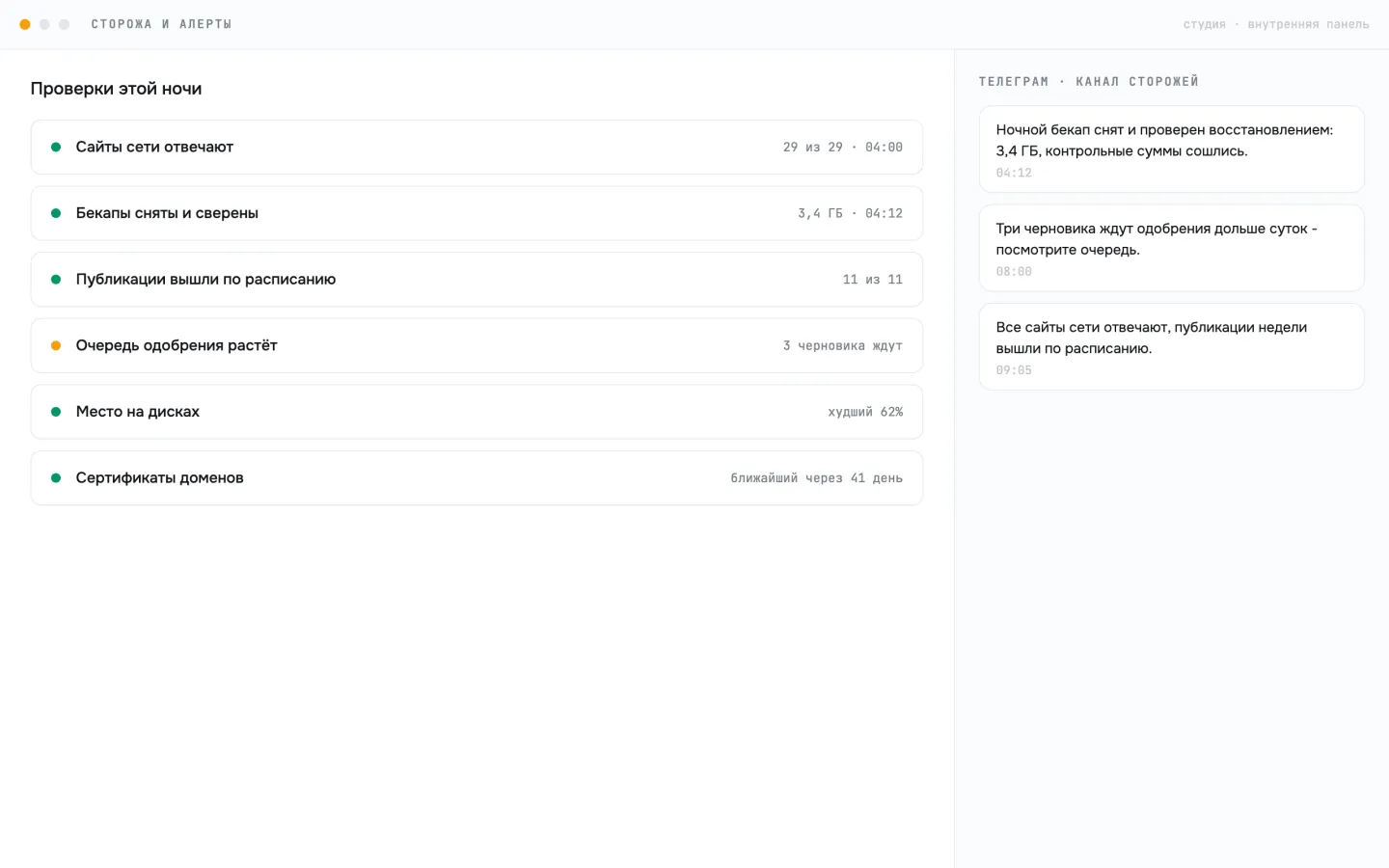Open the «Все сайты сети отвечают» Telegram message
The image size is (1389, 868).
point(1171,347)
